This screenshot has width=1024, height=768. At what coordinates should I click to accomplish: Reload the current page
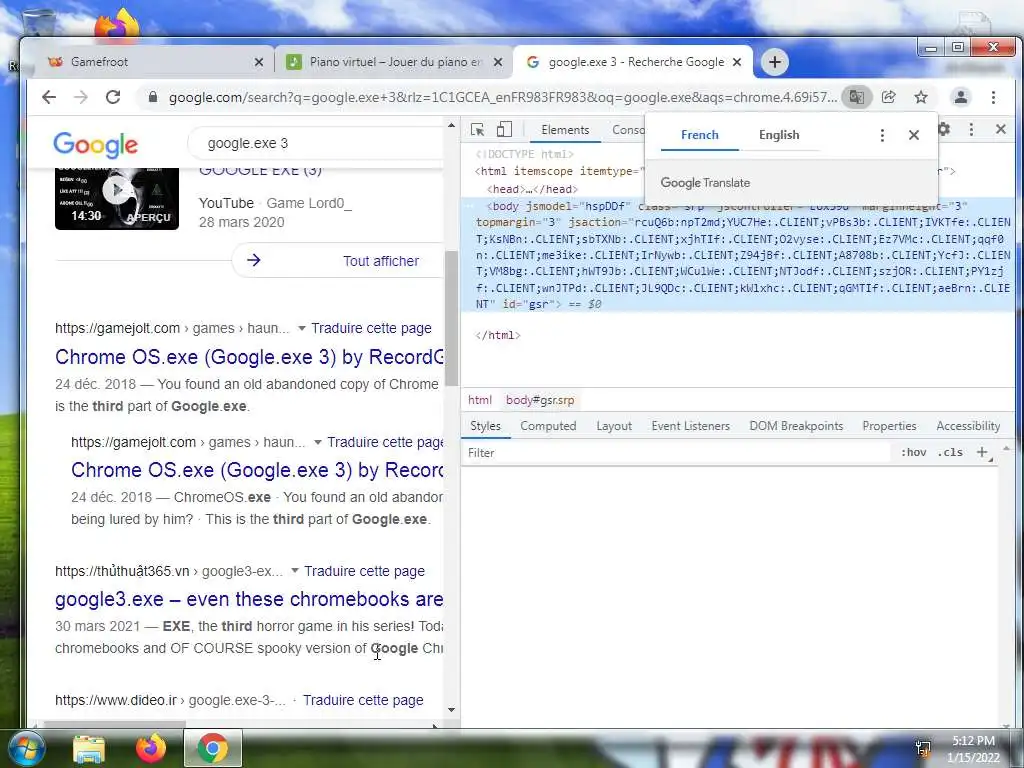tap(113, 97)
